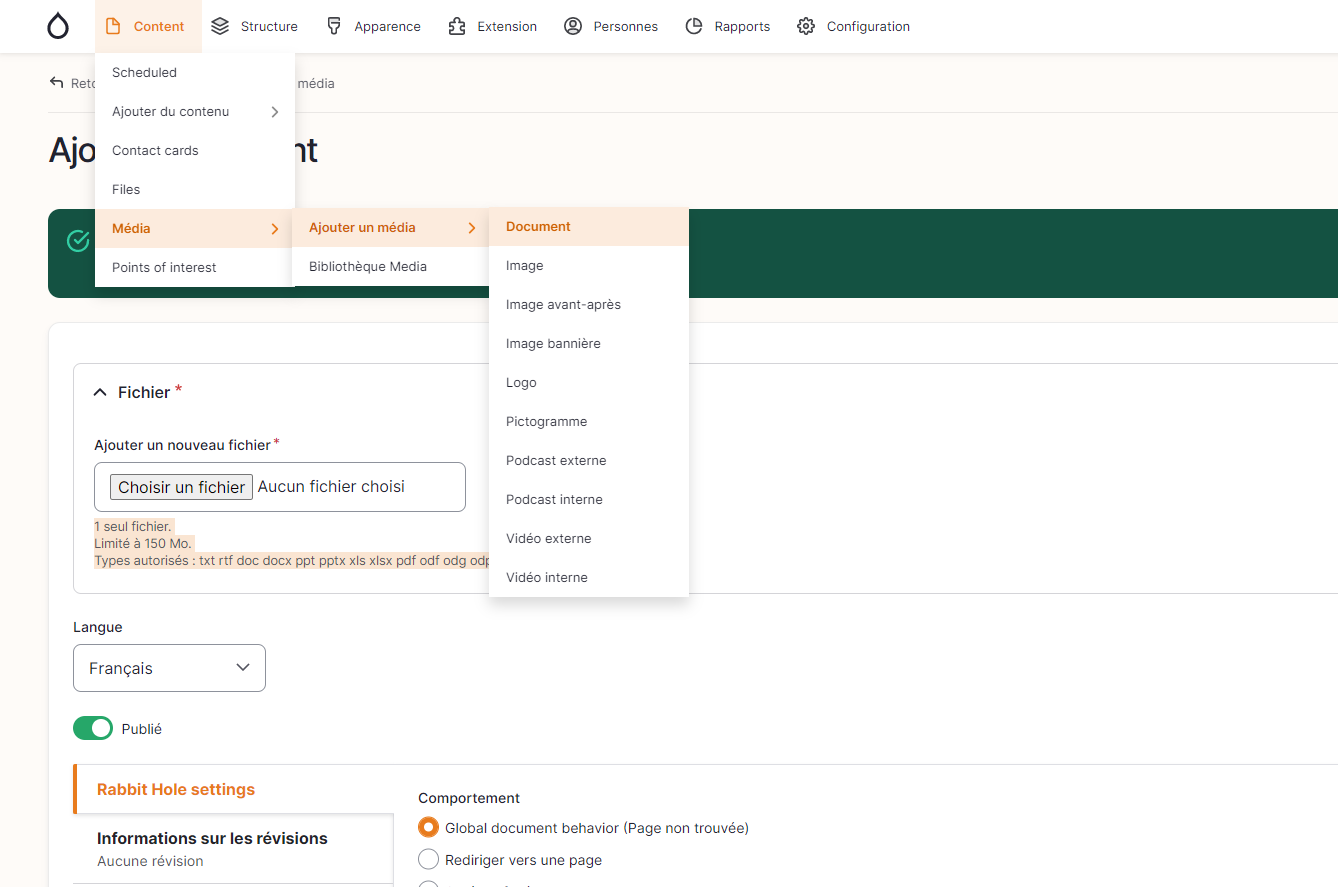Choose Image avant-après from media types
This screenshot has width=1338, height=887.
pos(563,305)
